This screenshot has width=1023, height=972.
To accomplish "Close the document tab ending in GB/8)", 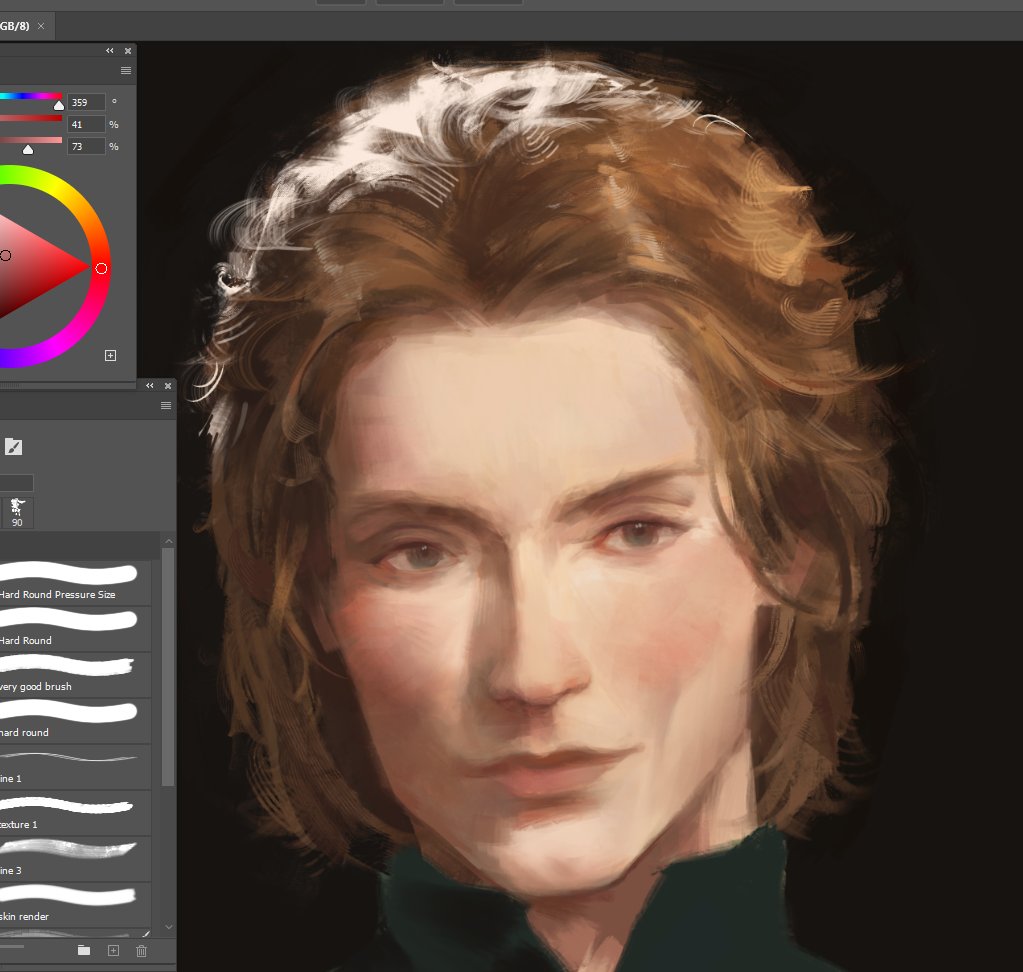I will pos(41,26).
